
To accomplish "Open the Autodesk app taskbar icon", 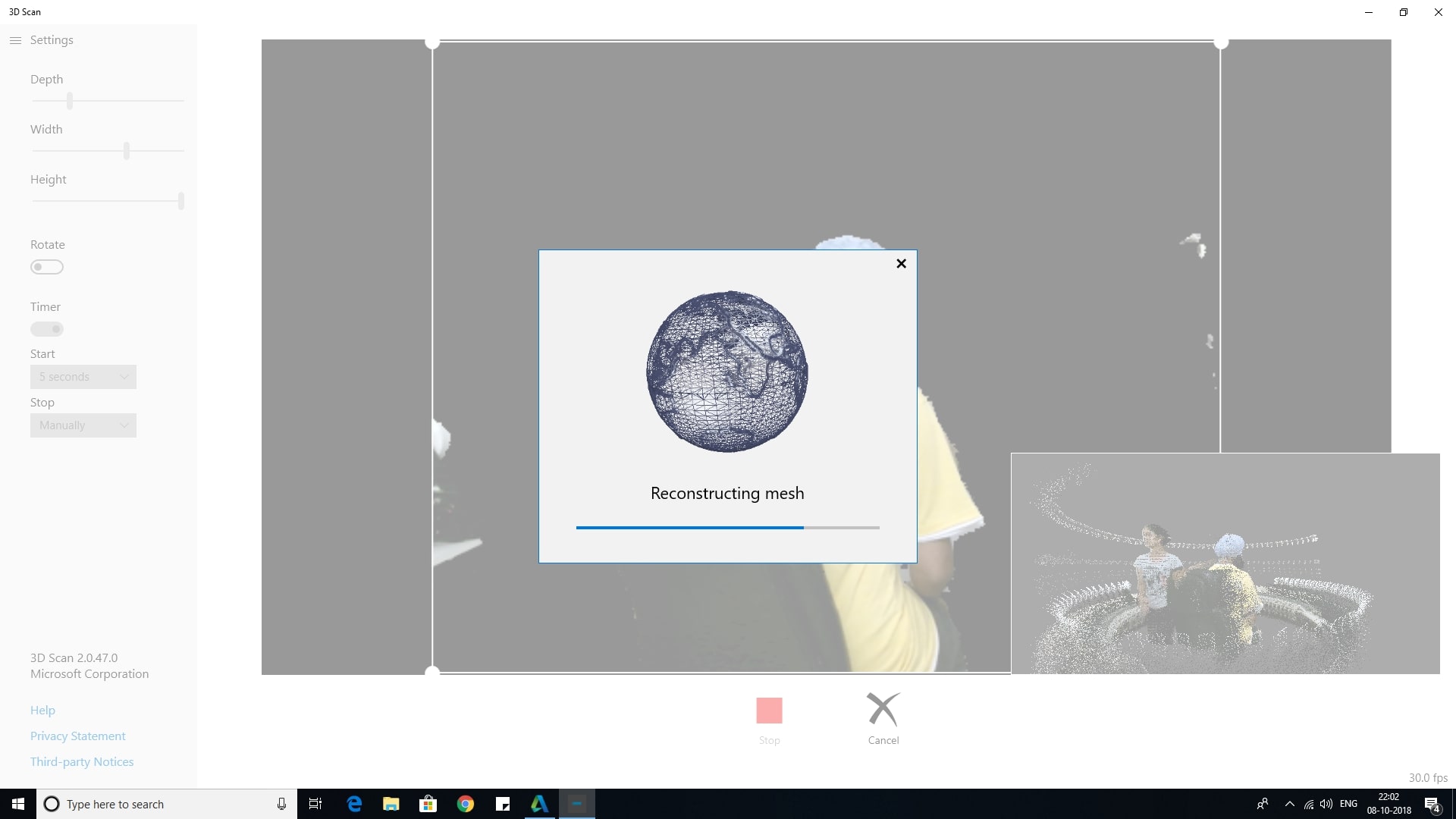I will [x=539, y=804].
